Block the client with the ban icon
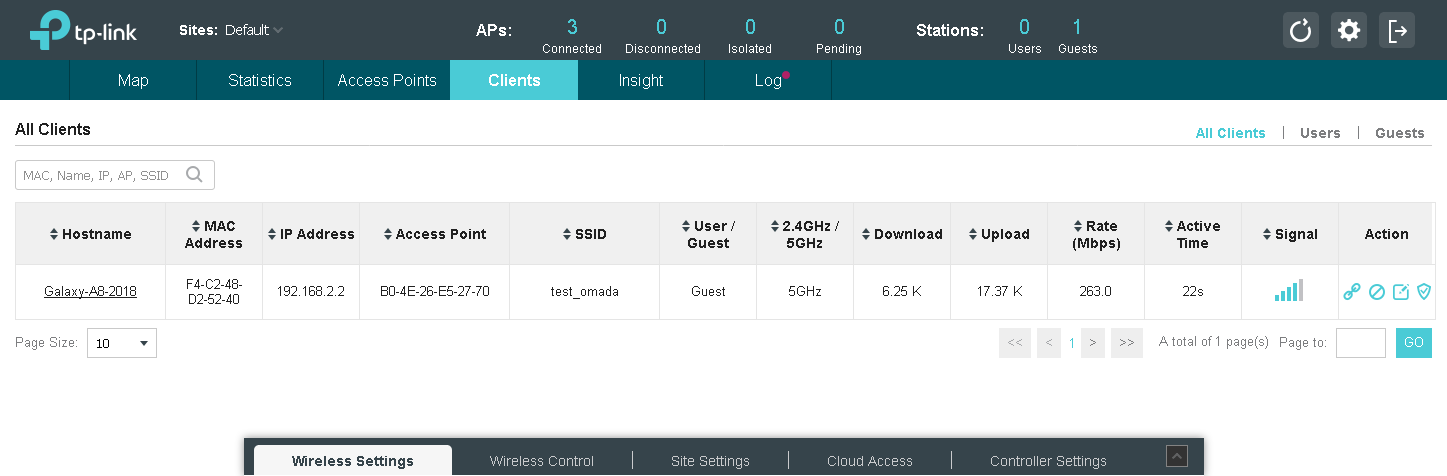This screenshot has width=1447, height=476. [x=1377, y=292]
